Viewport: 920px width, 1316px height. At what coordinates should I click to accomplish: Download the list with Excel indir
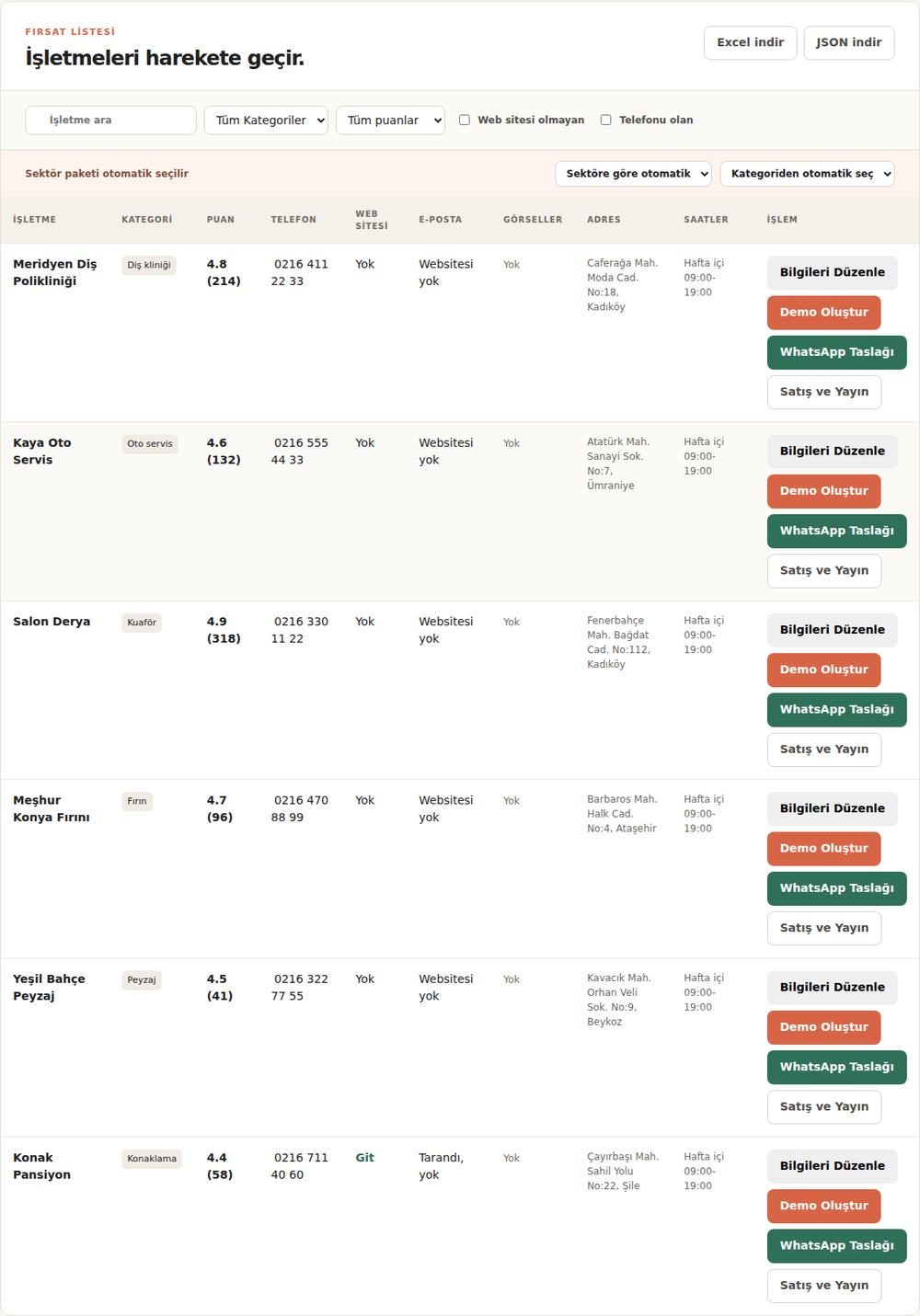tap(750, 42)
